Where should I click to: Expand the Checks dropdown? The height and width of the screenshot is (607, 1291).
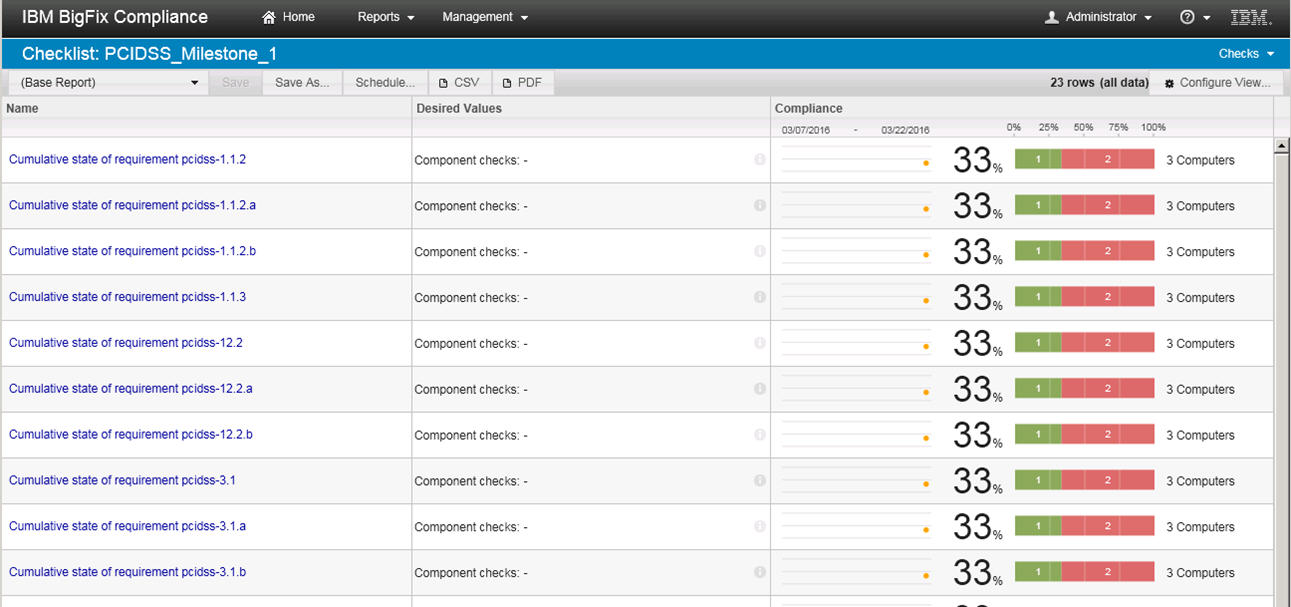(x=1244, y=53)
